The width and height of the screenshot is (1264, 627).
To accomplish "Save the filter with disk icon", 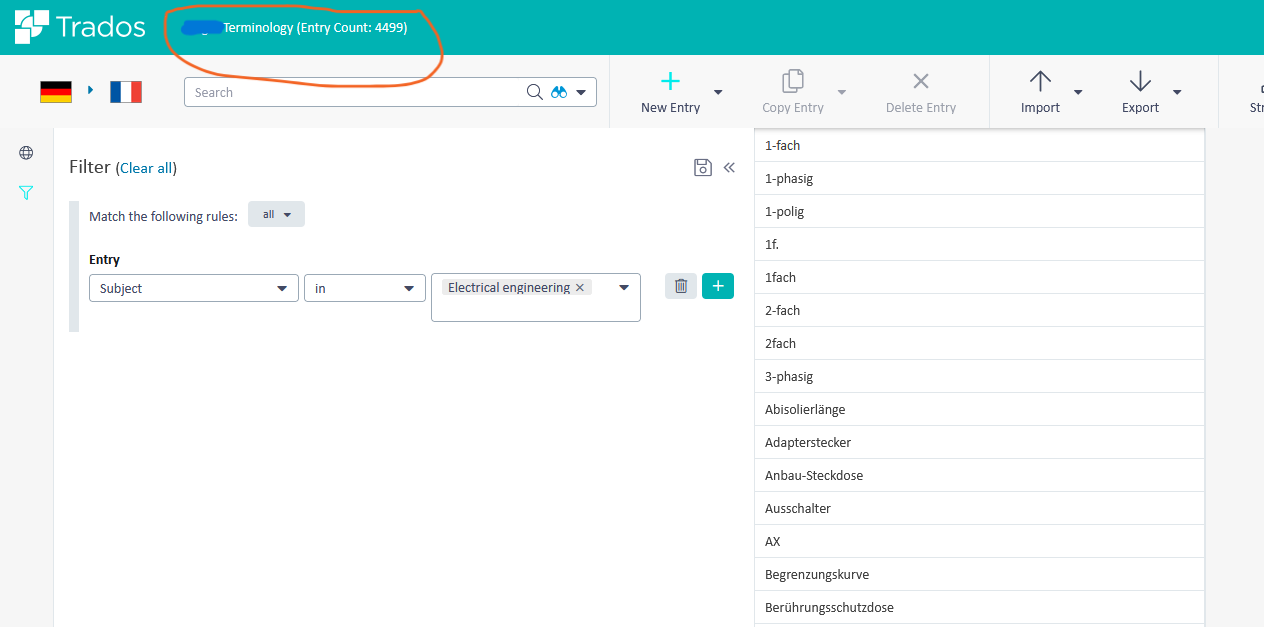I will [x=703, y=167].
